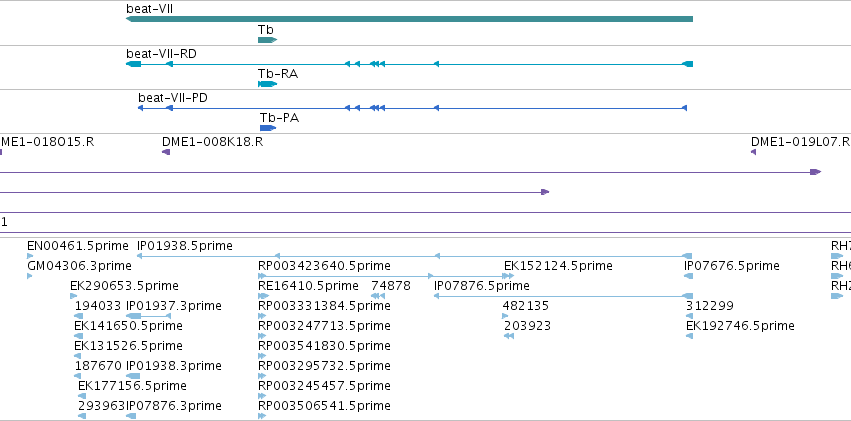Click the GM04306.3prime arrow glyph
This screenshot has width=851, height=421.
coord(30,276)
